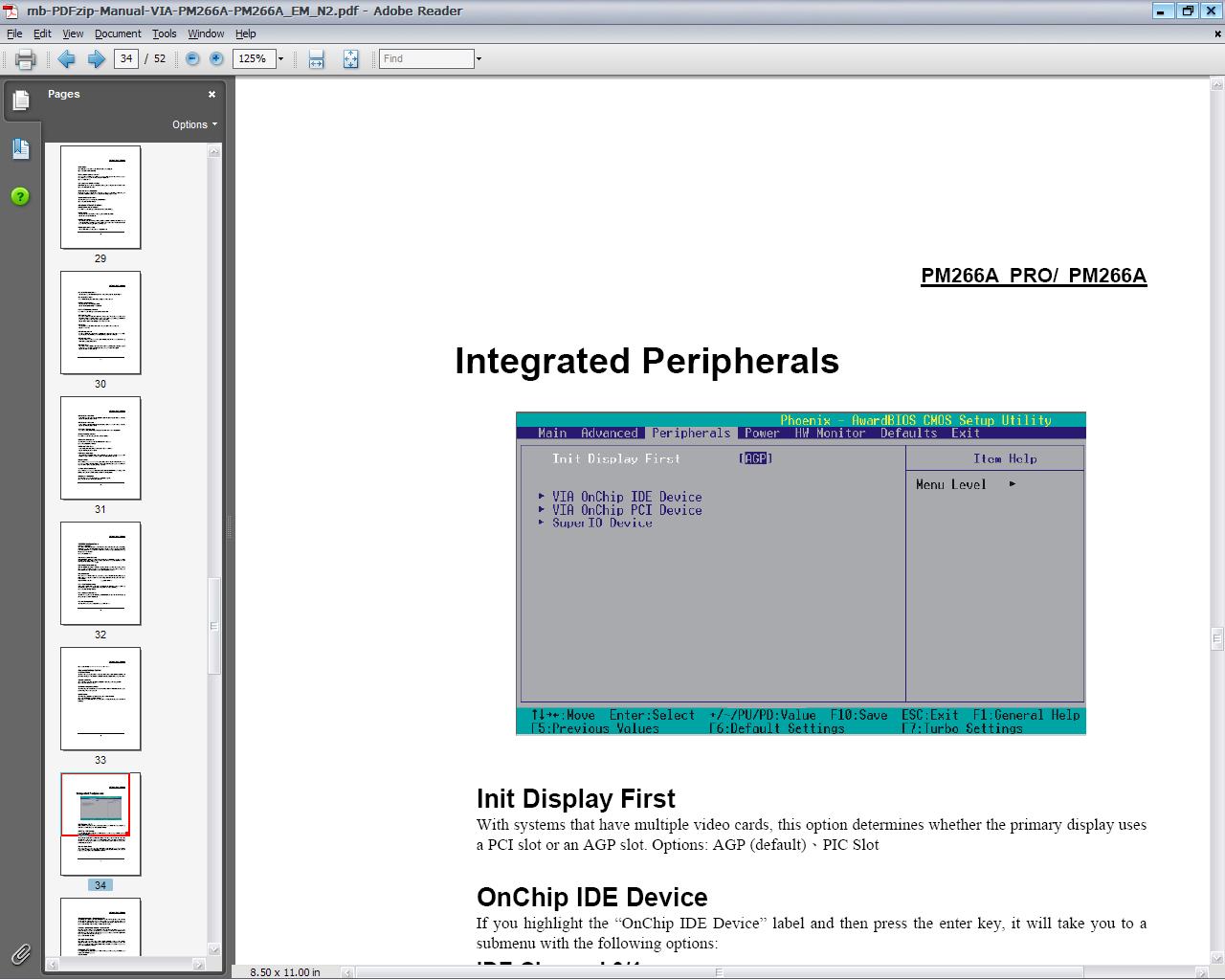The height and width of the screenshot is (980, 1225).
Task: Click the Print toolbar icon
Action: tap(26, 59)
